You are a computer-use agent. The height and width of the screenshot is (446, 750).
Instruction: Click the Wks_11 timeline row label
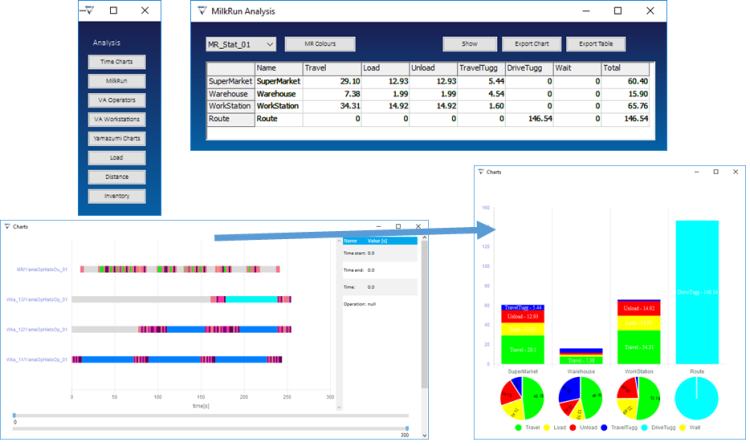coord(37,360)
